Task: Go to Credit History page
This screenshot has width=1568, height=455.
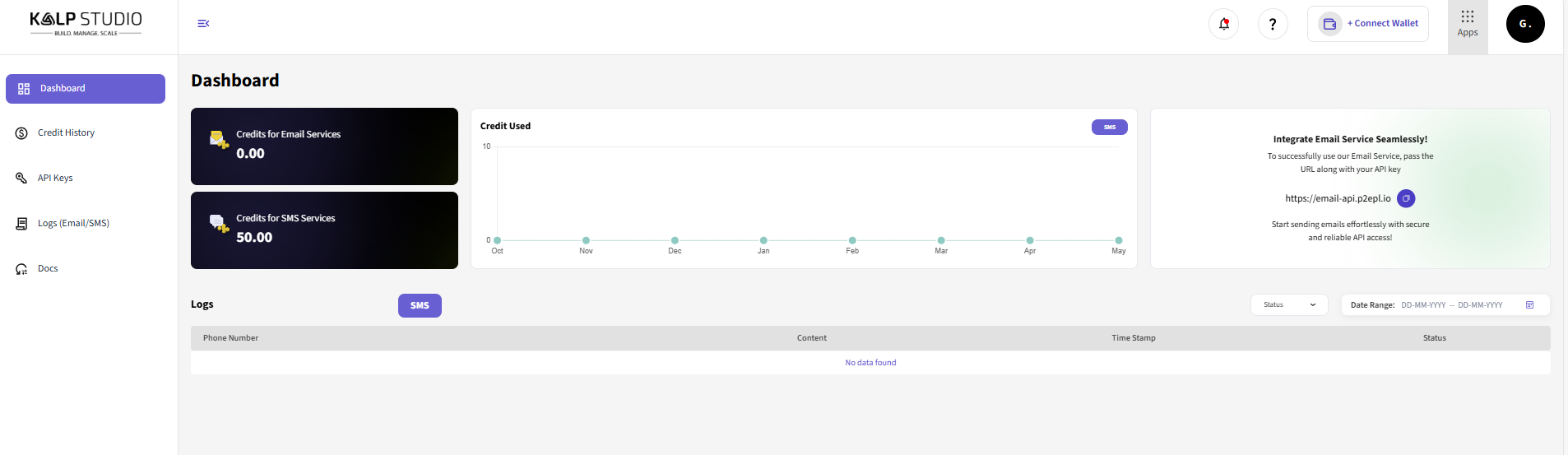Action: pos(66,133)
